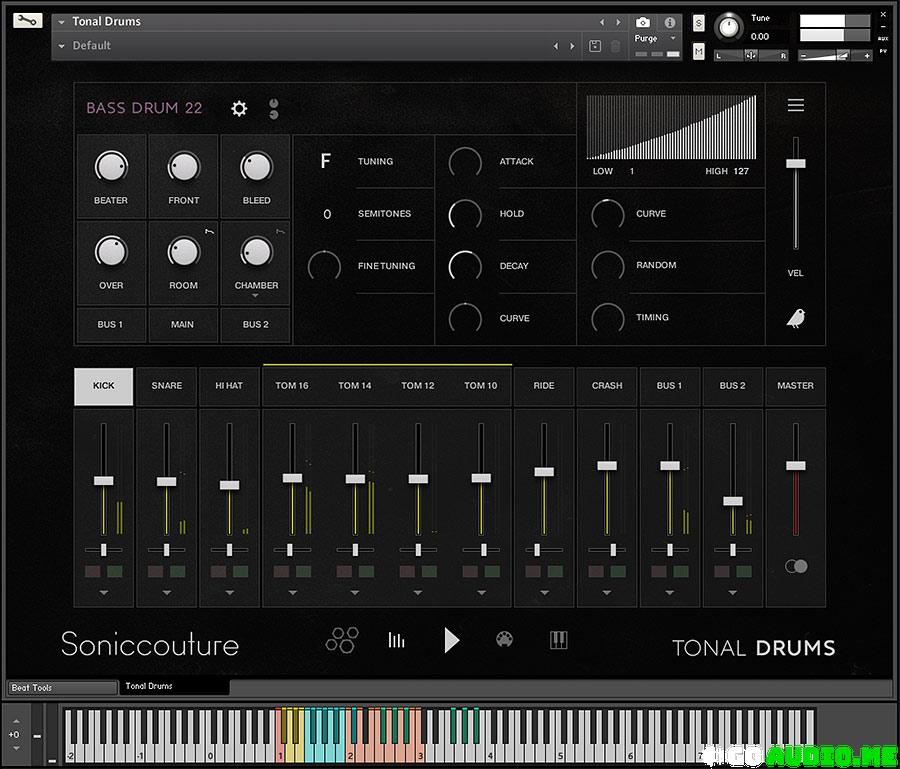
Task: Click the camera snapshot icon
Action: click(x=643, y=22)
